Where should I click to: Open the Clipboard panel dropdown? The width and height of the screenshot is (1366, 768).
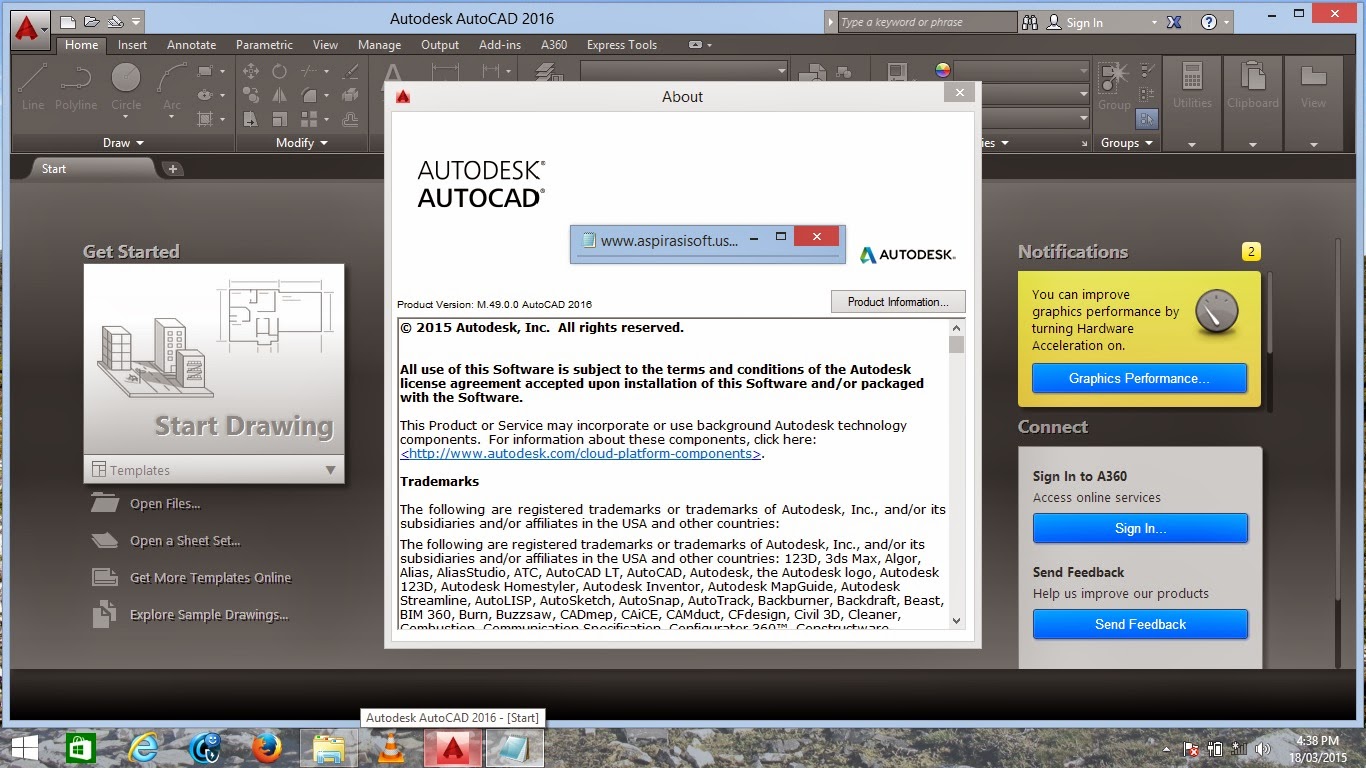click(x=1253, y=145)
